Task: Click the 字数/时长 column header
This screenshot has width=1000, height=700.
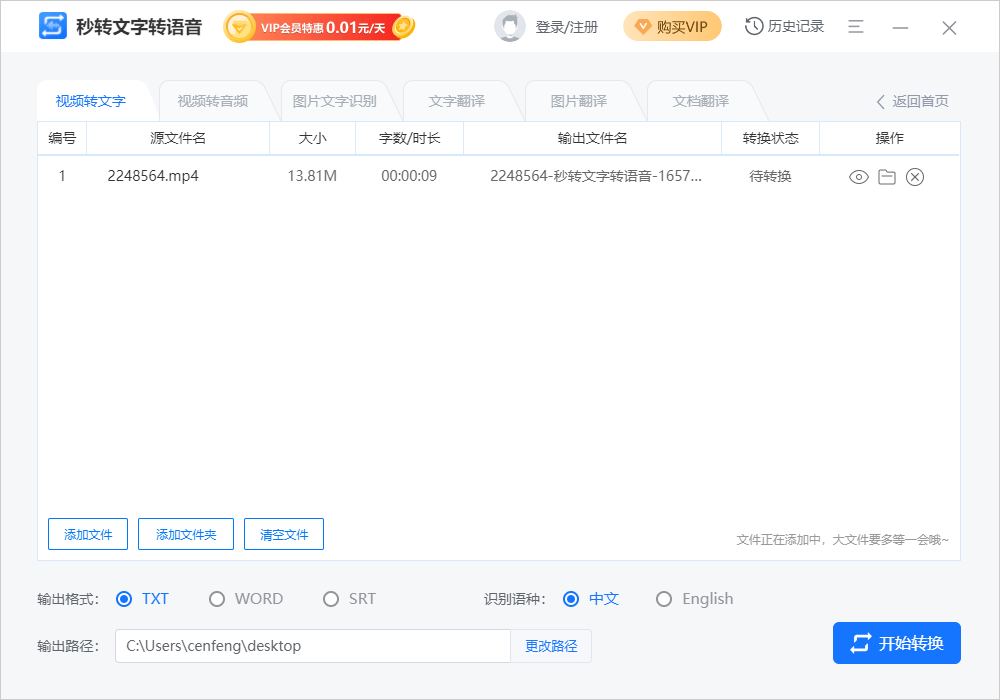Action: (409, 138)
